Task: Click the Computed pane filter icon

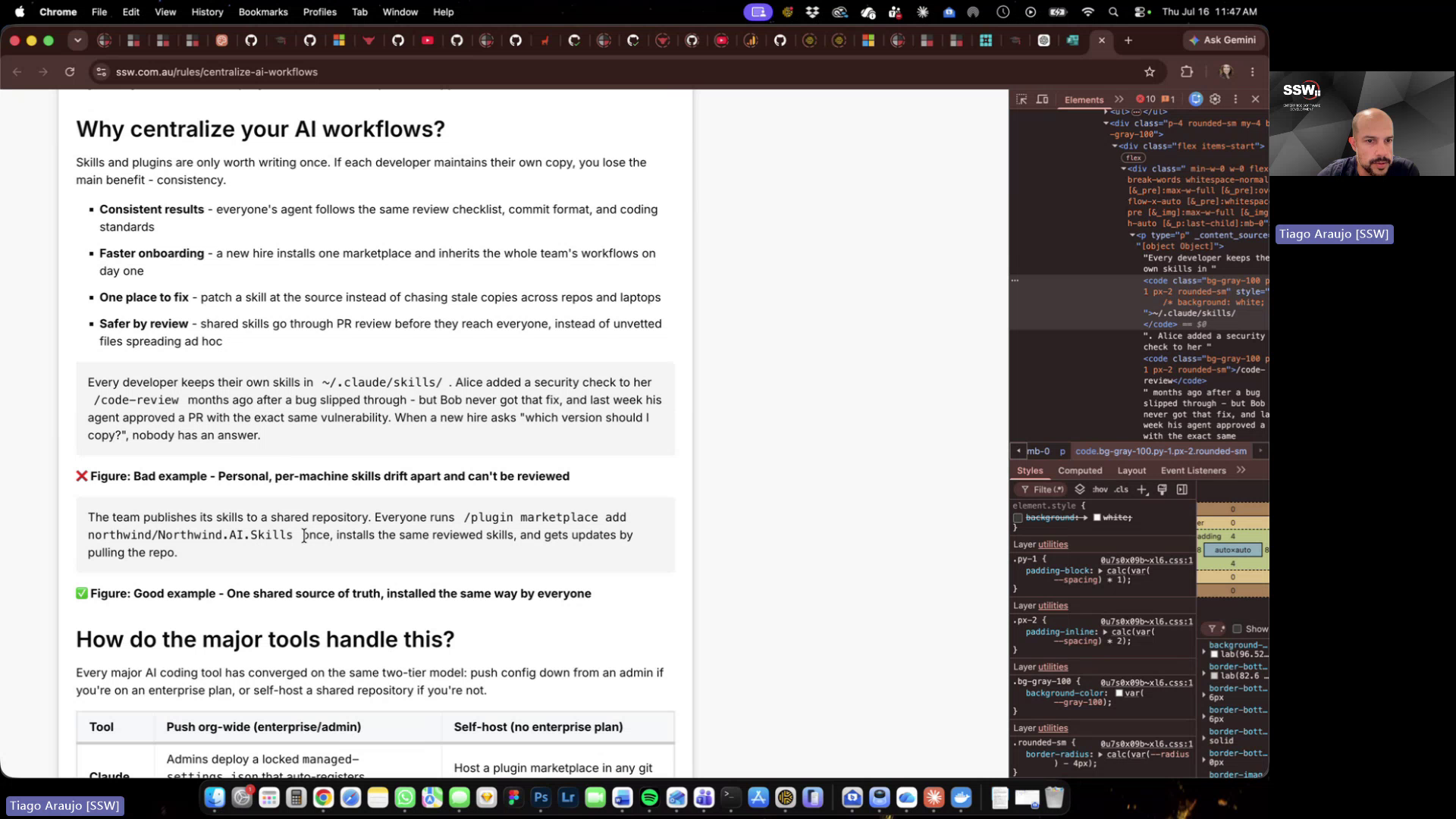Action: 1212,629
